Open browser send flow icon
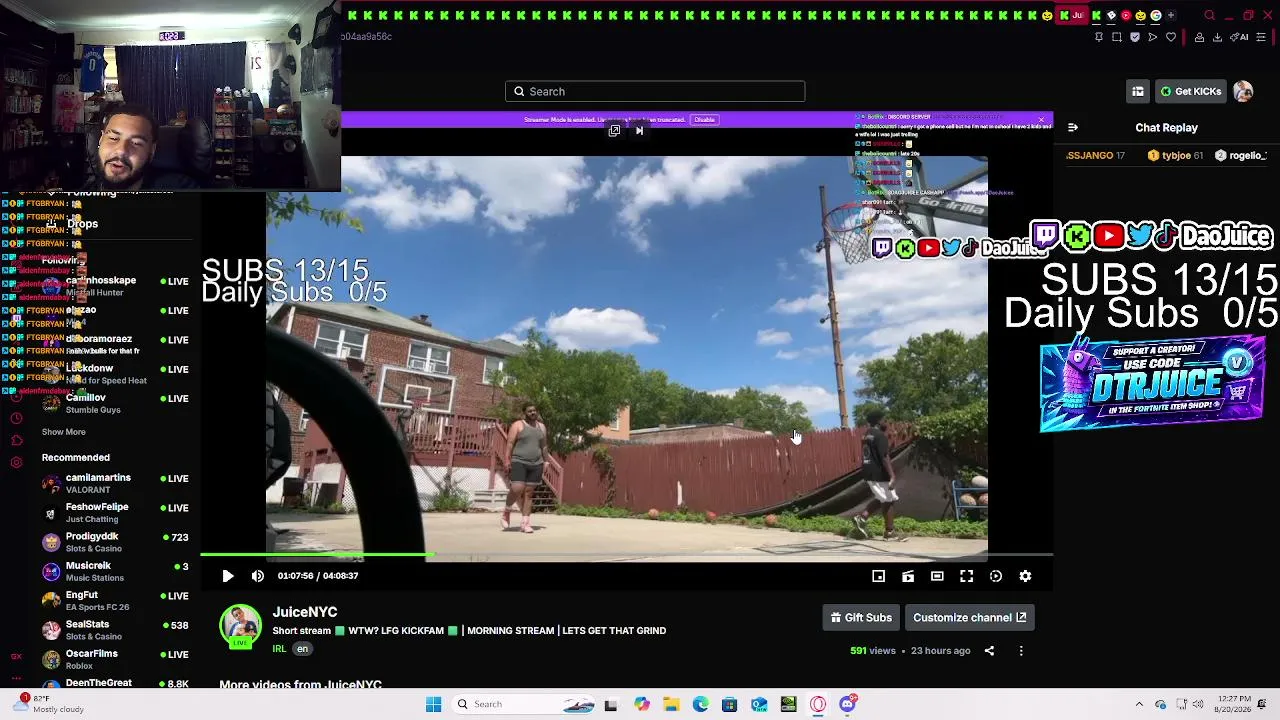This screenshot has width=1280, height=720. 1153,37
